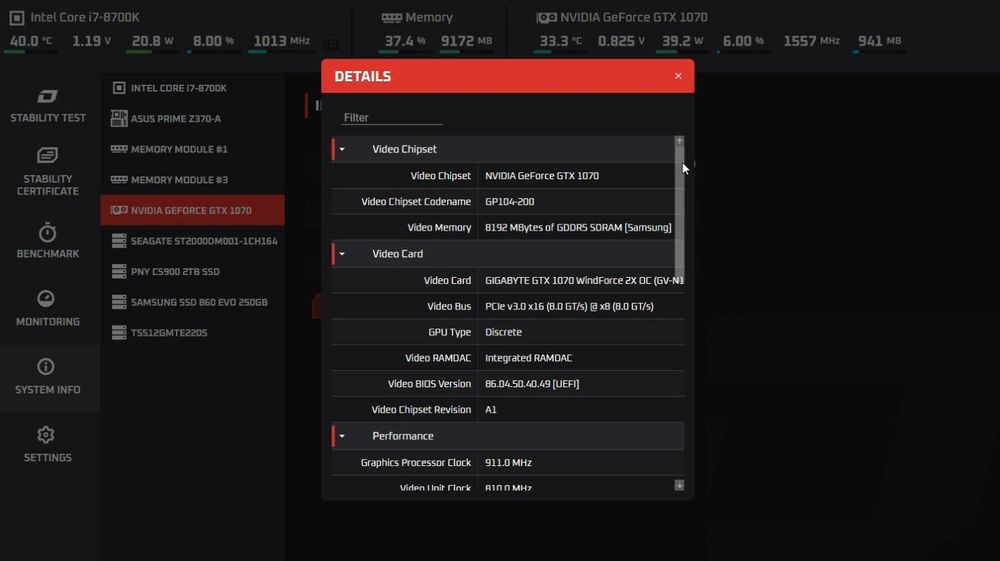Click the GIGABYTE GTX 1070 WindForce 2X OC value
The image size is (1000, 561).
point(584,280)
